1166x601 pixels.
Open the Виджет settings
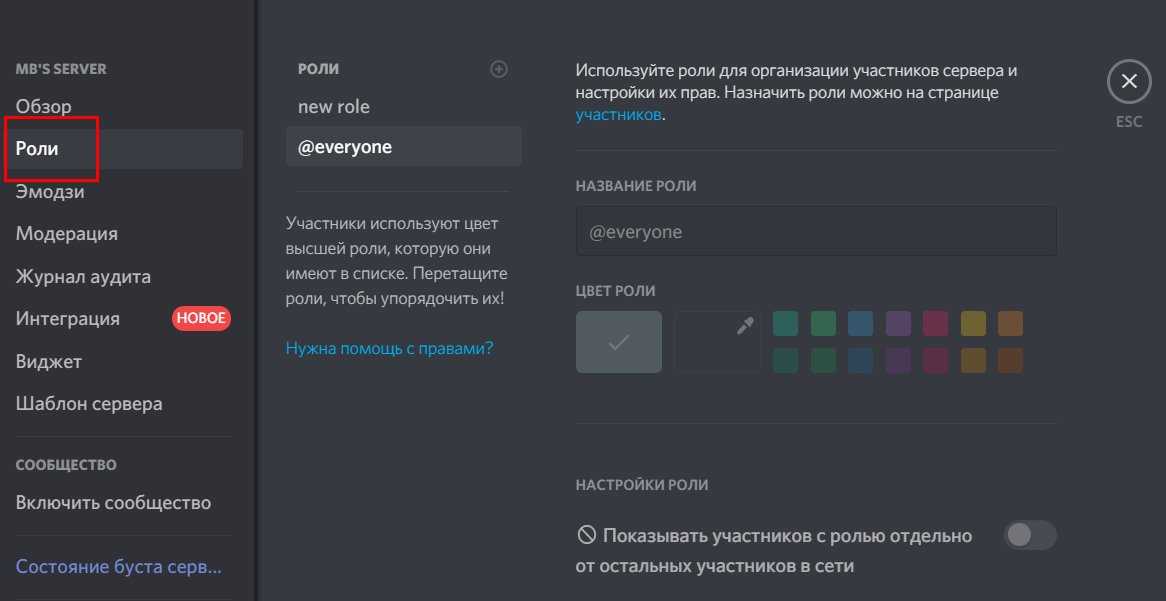tap(49, 362)
